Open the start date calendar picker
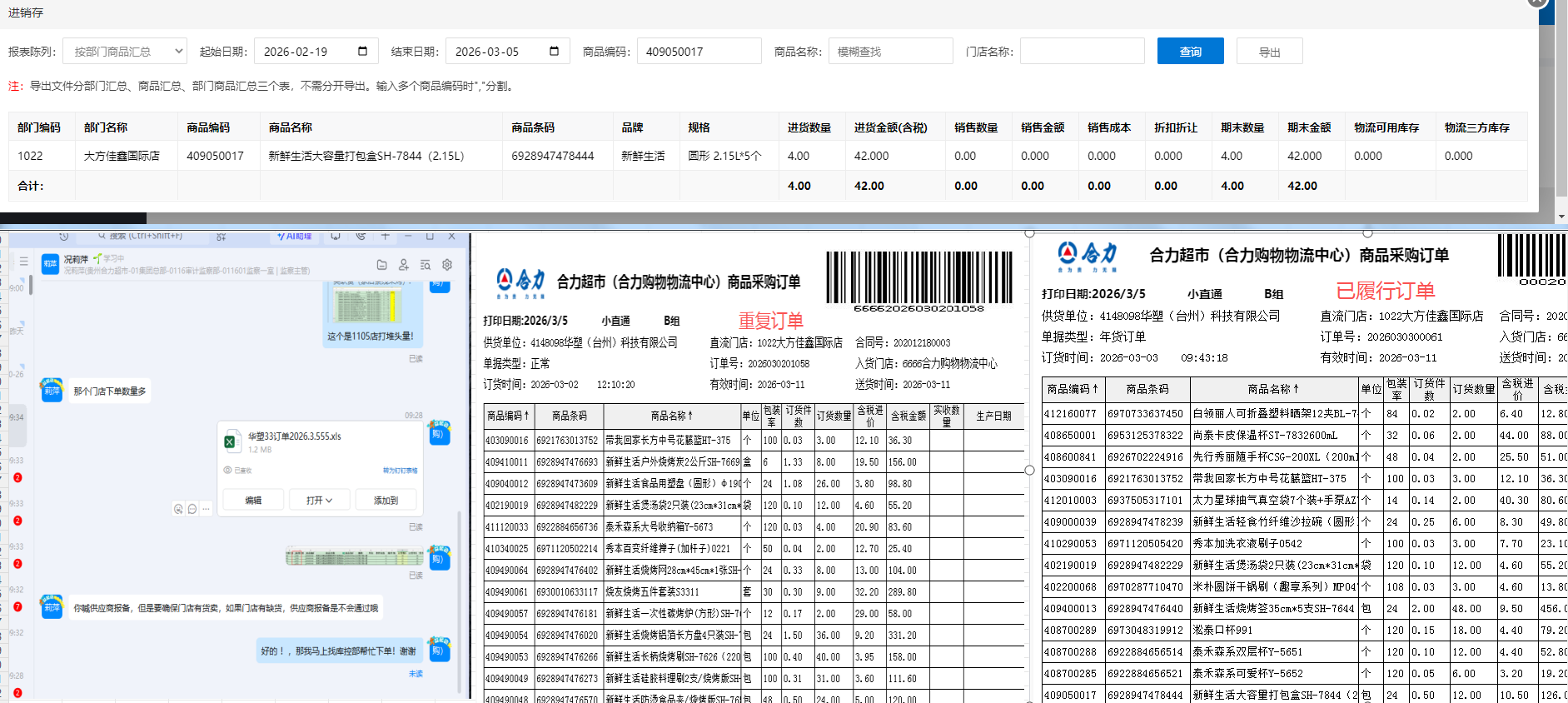 tap(362, 52)
